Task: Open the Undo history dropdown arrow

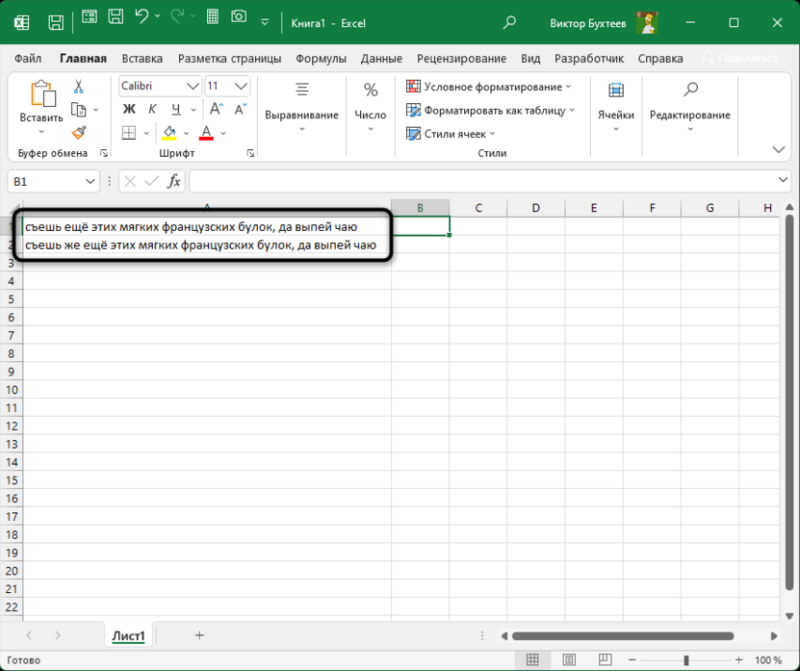Action: (157, 17)
